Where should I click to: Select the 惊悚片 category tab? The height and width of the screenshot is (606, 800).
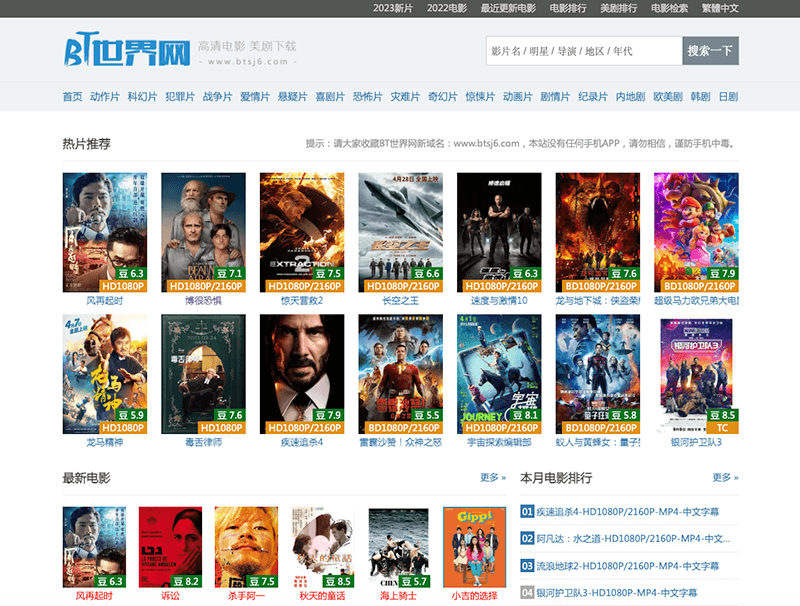[480, 96]
